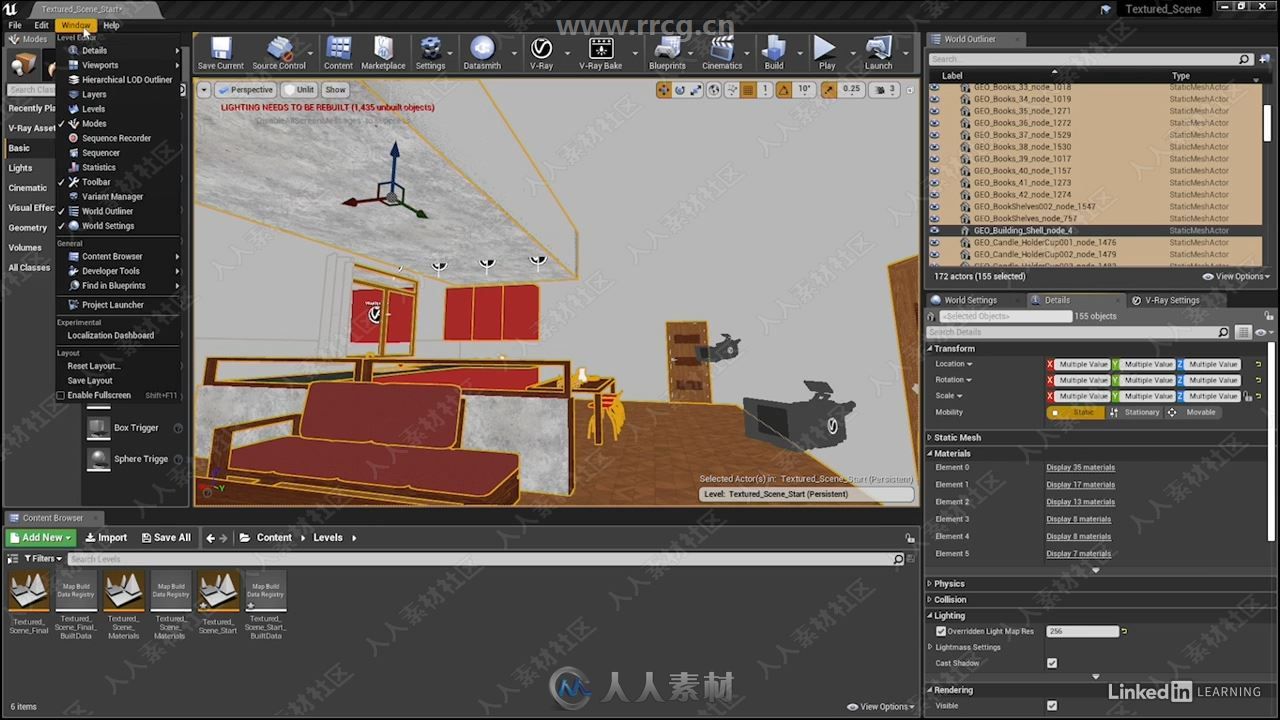Open Source Control from the toolbar

[279, 54]
